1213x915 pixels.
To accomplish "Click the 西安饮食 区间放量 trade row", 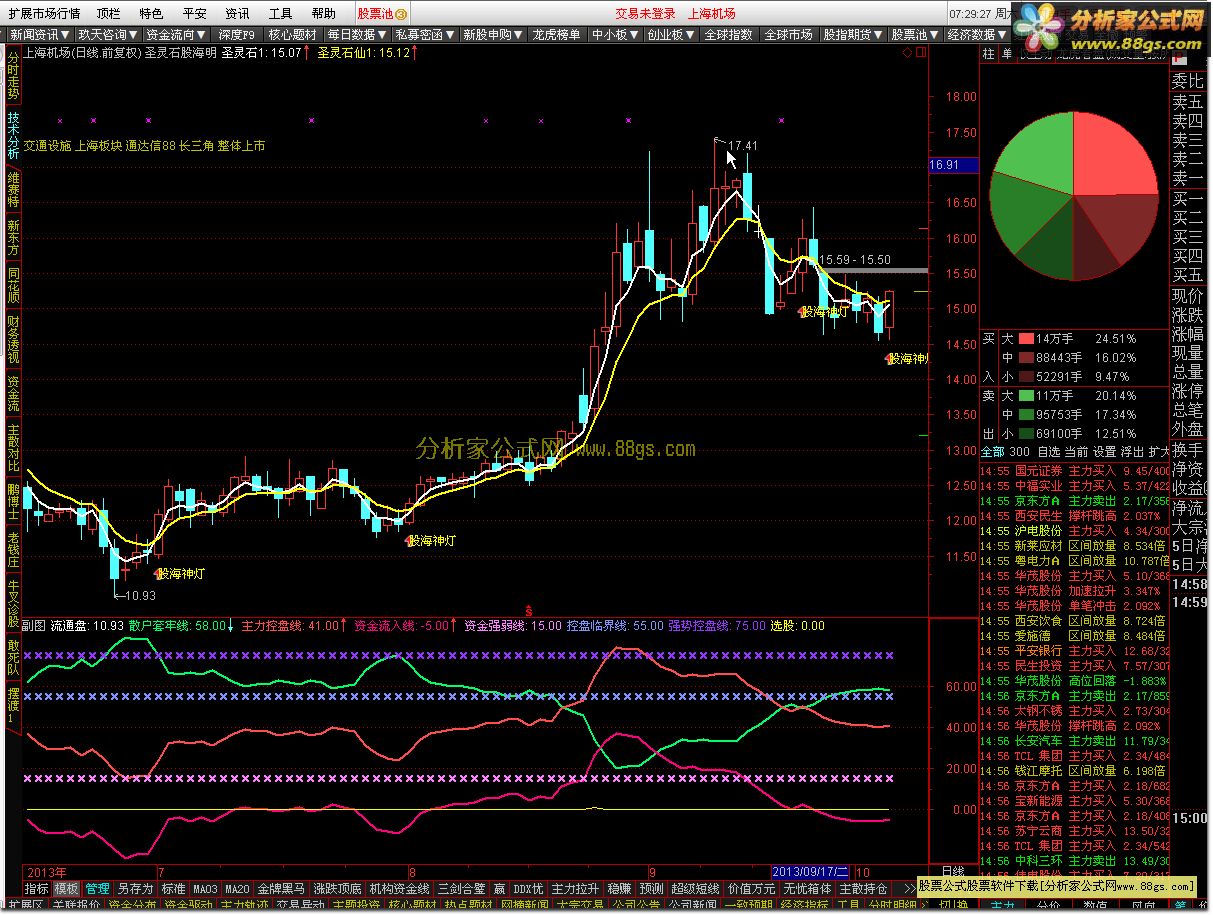I will click(1074, 620).
